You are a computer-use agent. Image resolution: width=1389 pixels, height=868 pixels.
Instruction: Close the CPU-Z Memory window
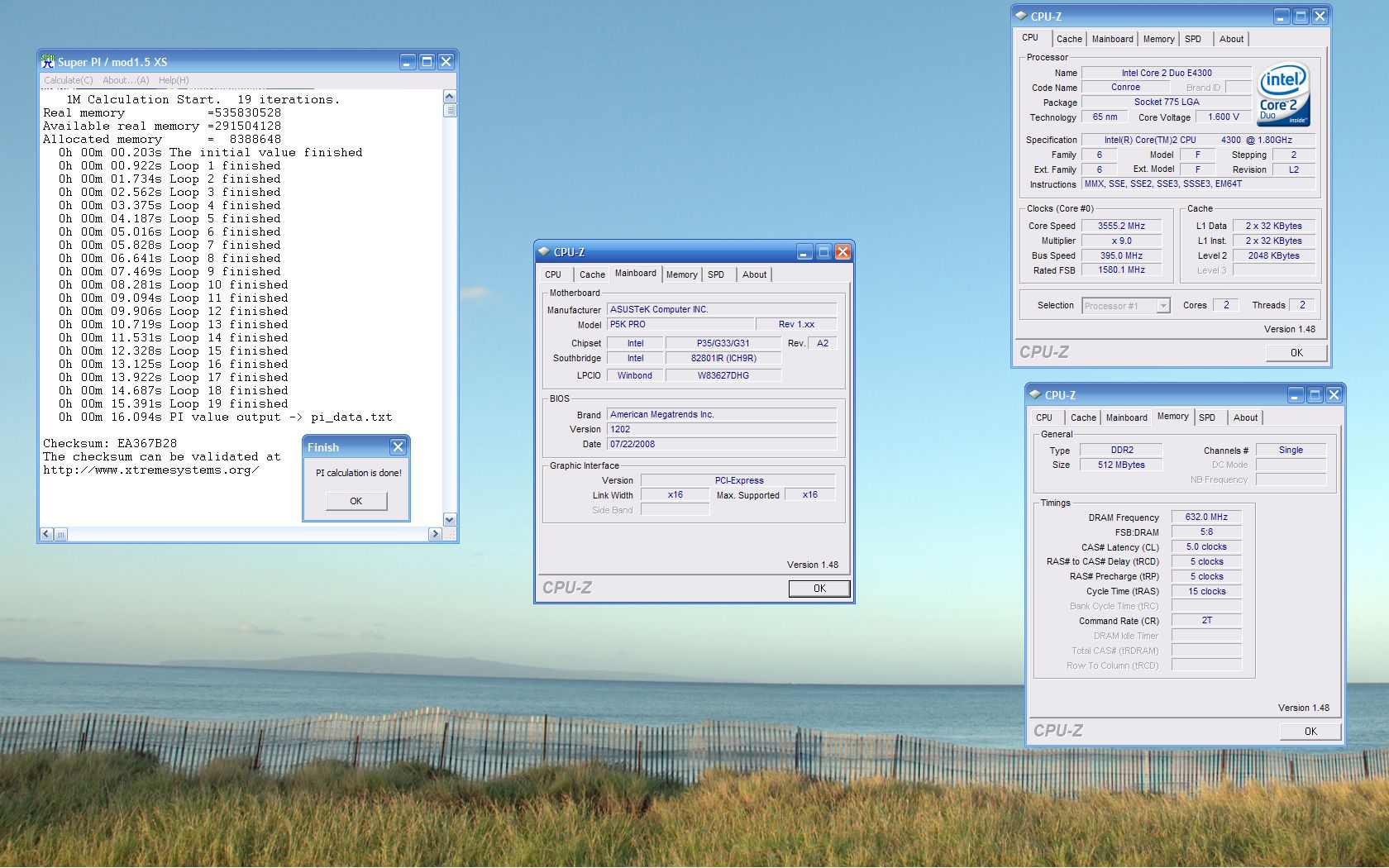[1334, 395]
